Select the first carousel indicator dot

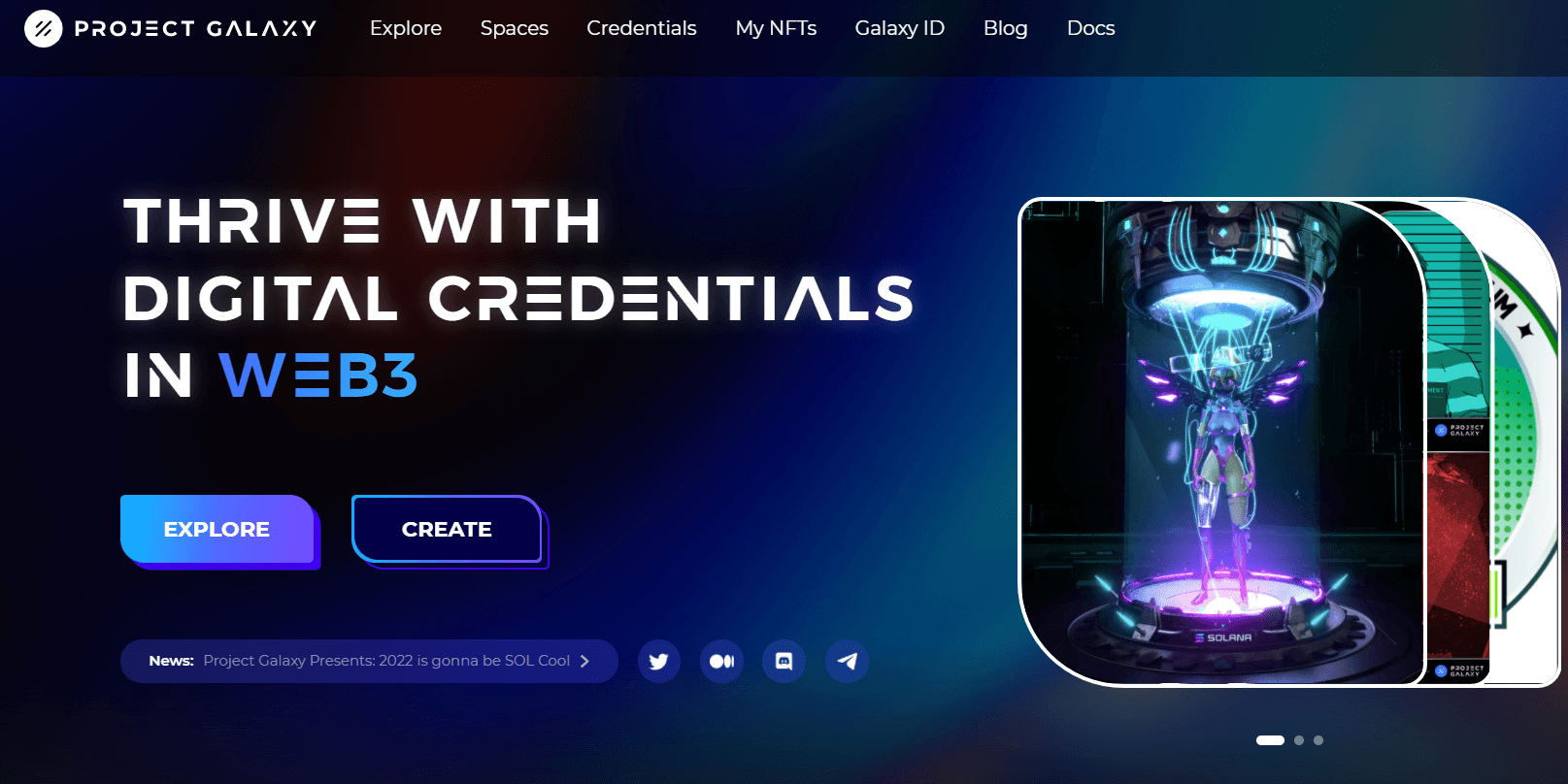[1270, 740]
